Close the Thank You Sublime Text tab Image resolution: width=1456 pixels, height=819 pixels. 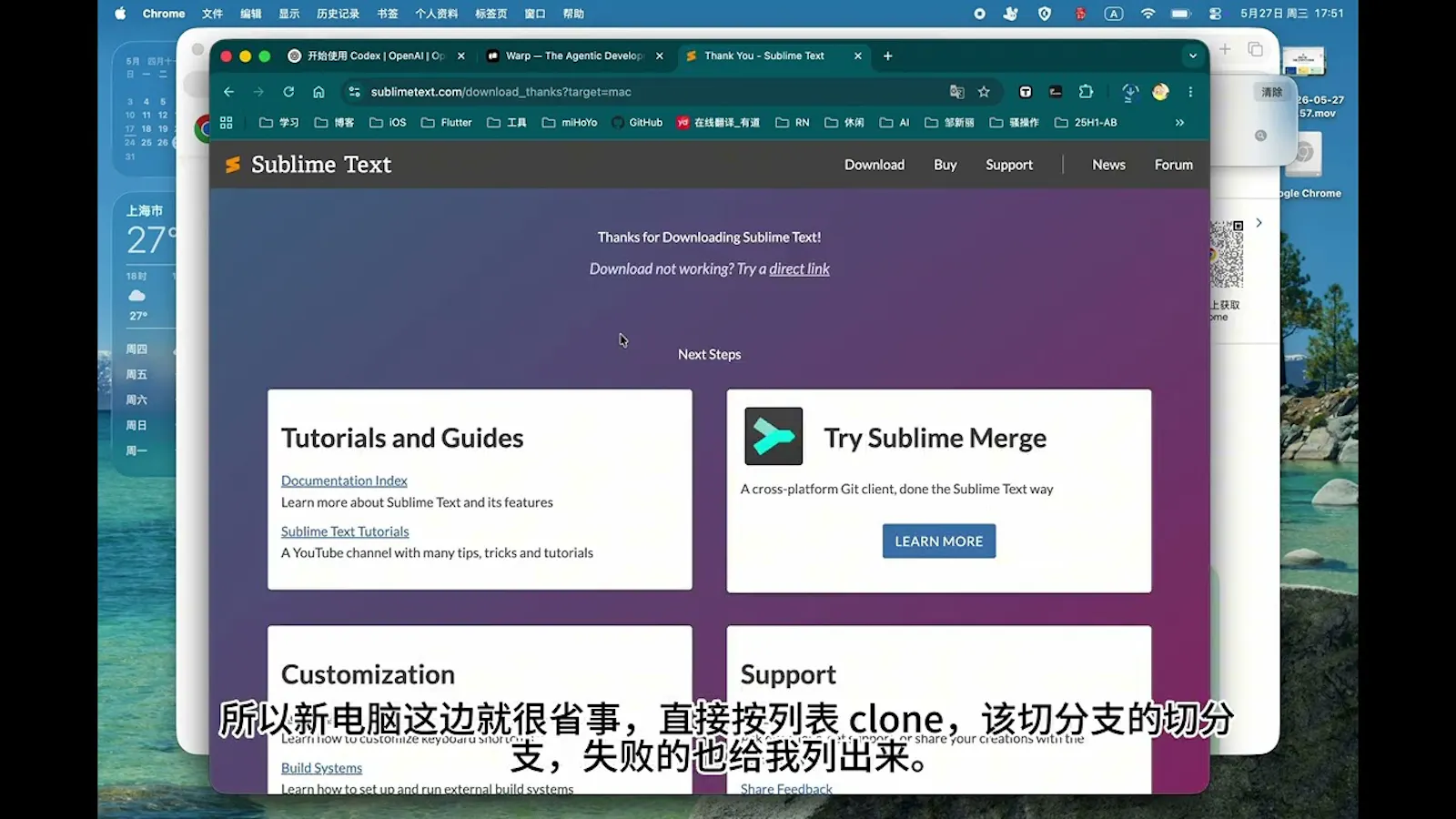[857, 56]
